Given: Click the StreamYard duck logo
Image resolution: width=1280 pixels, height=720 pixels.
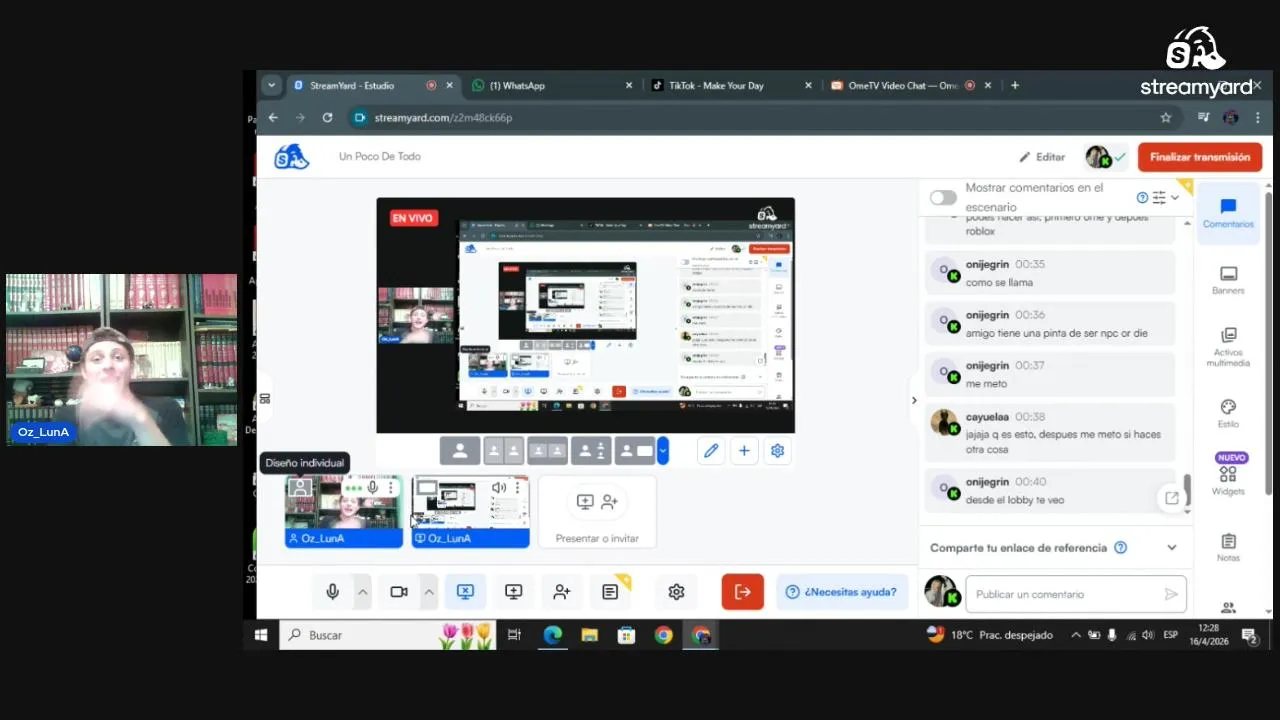Looking at the screenshot, I should pyautogui.click(x=291, y=157).
